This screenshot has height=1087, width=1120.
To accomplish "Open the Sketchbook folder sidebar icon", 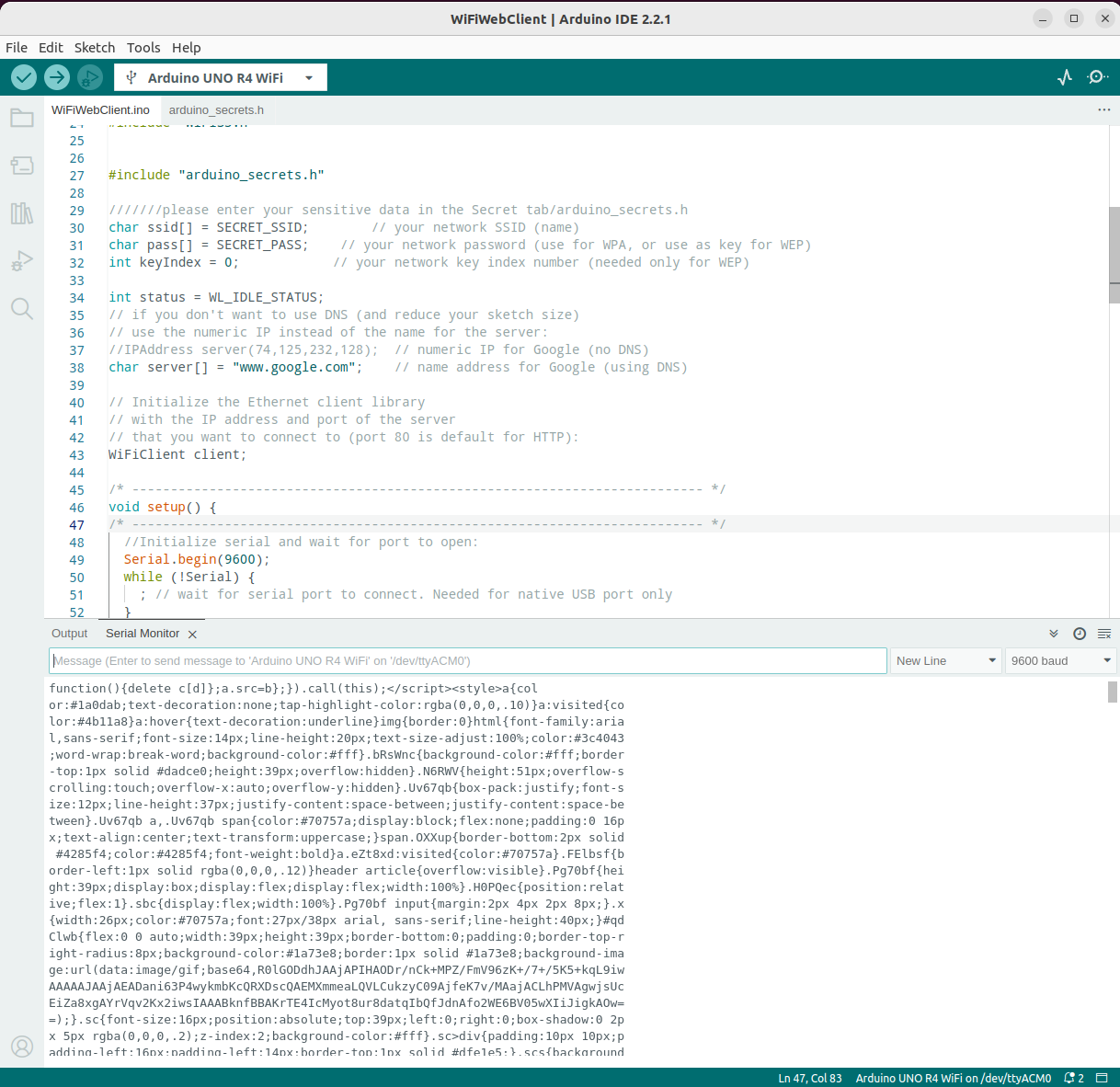I will [x=22, y=118].
